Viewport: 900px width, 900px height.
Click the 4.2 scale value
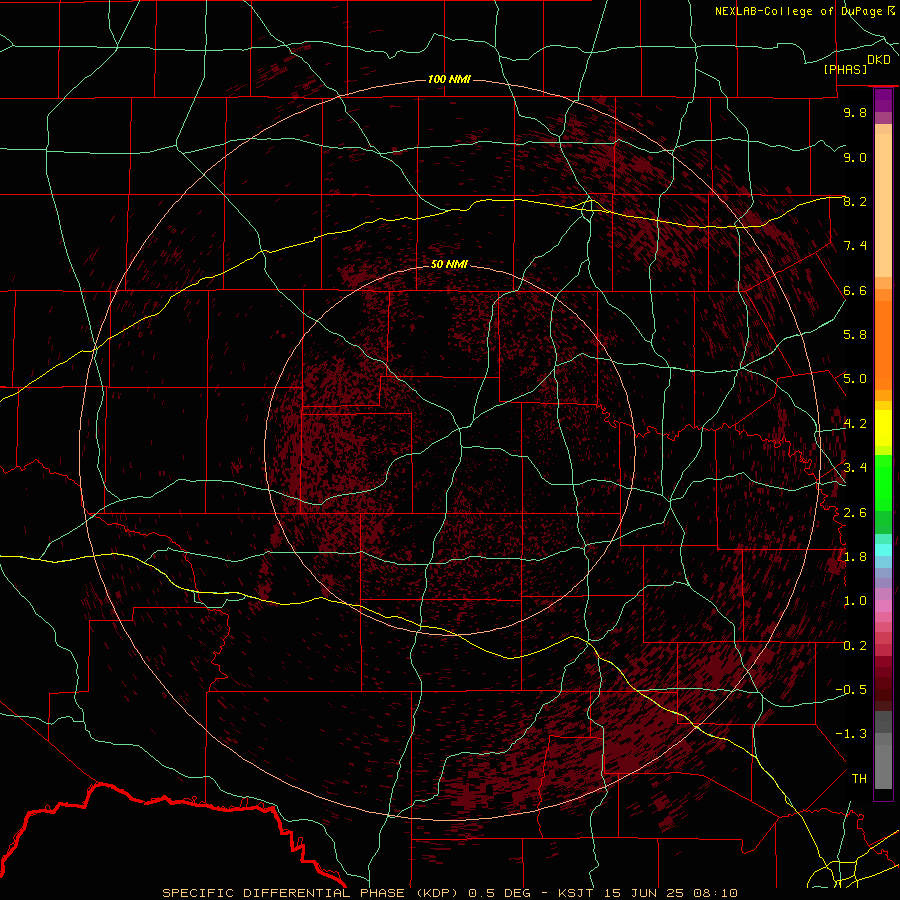point(855,424)
